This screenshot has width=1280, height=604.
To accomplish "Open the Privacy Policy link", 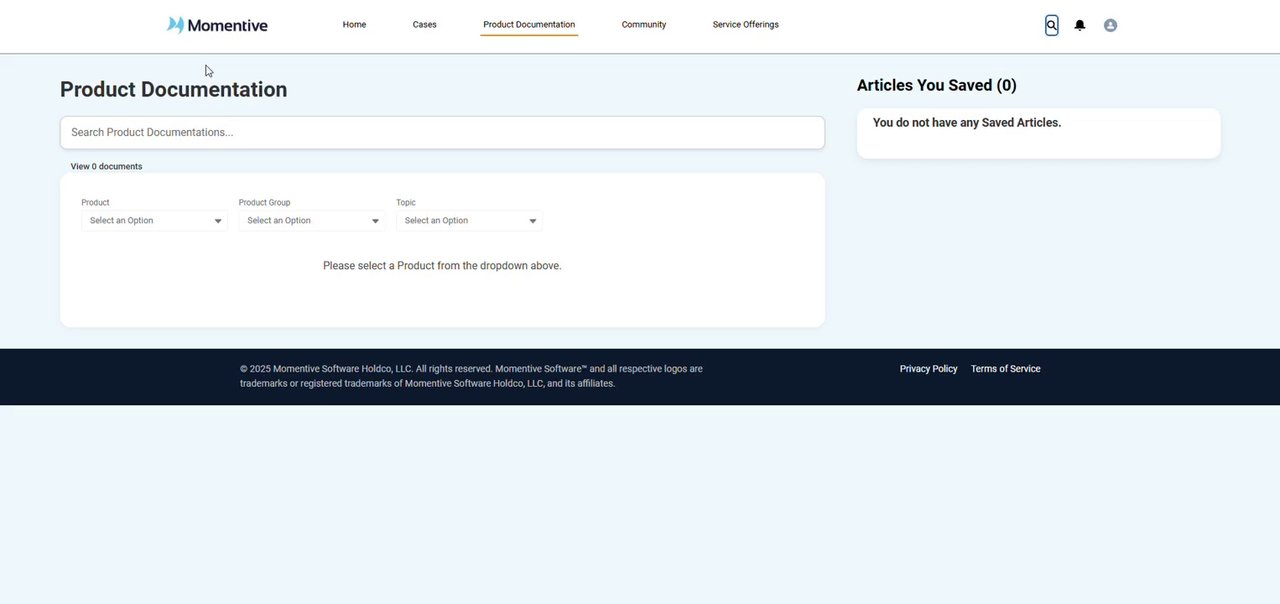I will 928,369.
